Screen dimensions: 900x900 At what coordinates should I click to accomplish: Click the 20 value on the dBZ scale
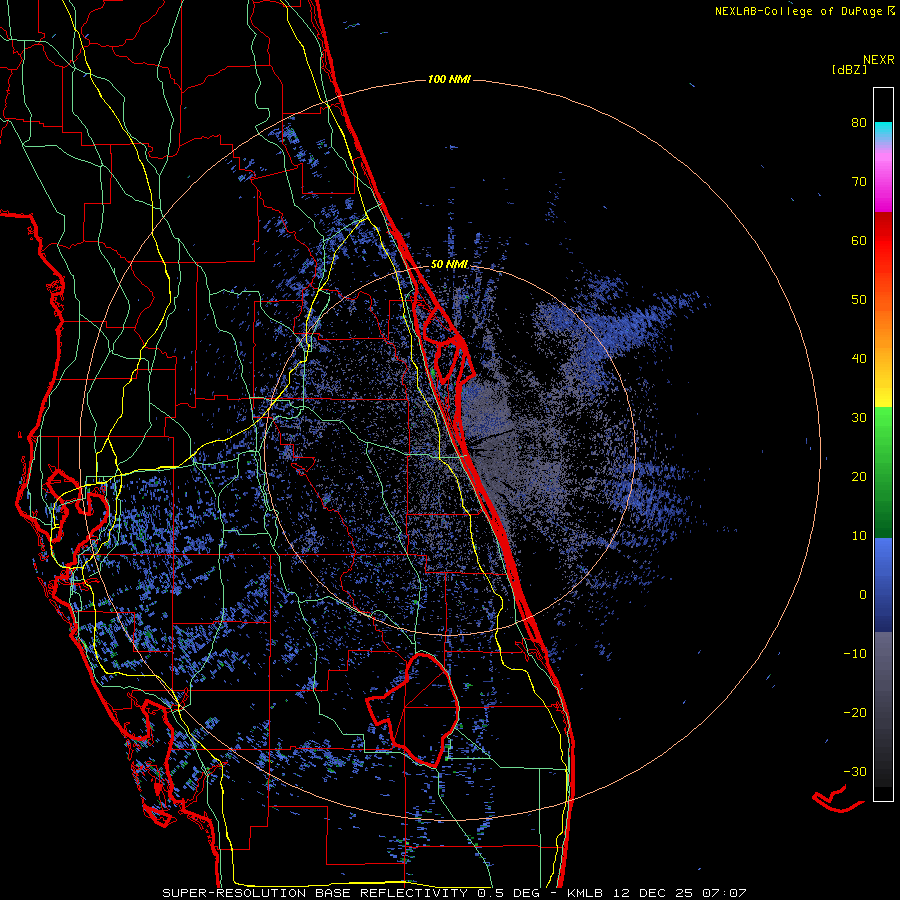coord(859,477)
